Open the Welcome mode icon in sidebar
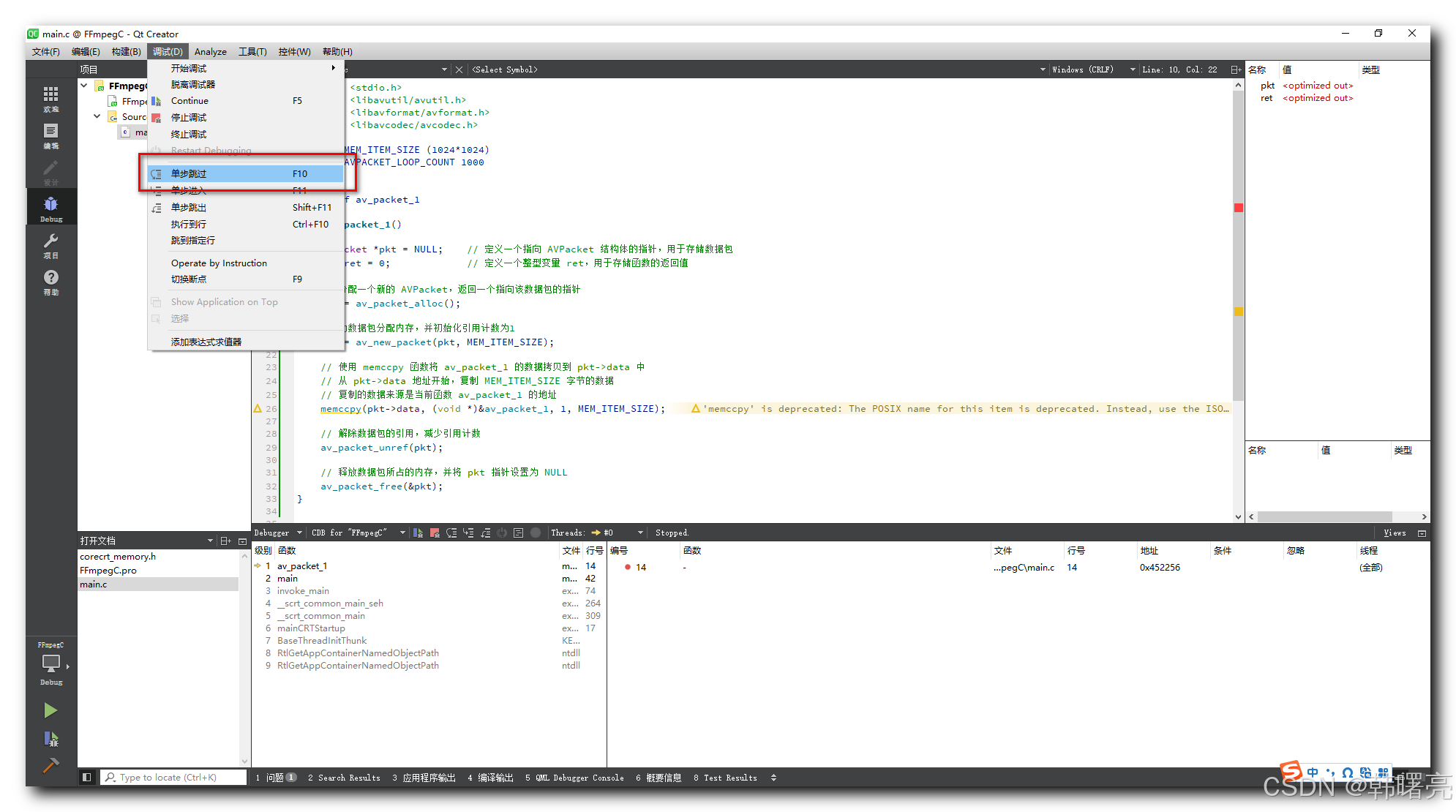Screen dimensions: 1456x812 (50, 98)
